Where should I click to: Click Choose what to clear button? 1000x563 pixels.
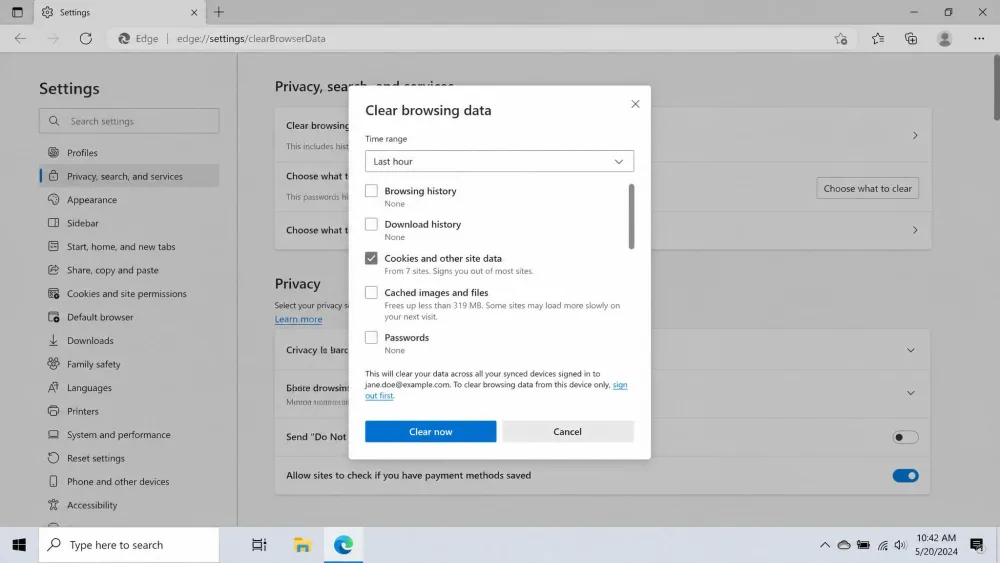point(867,188)
